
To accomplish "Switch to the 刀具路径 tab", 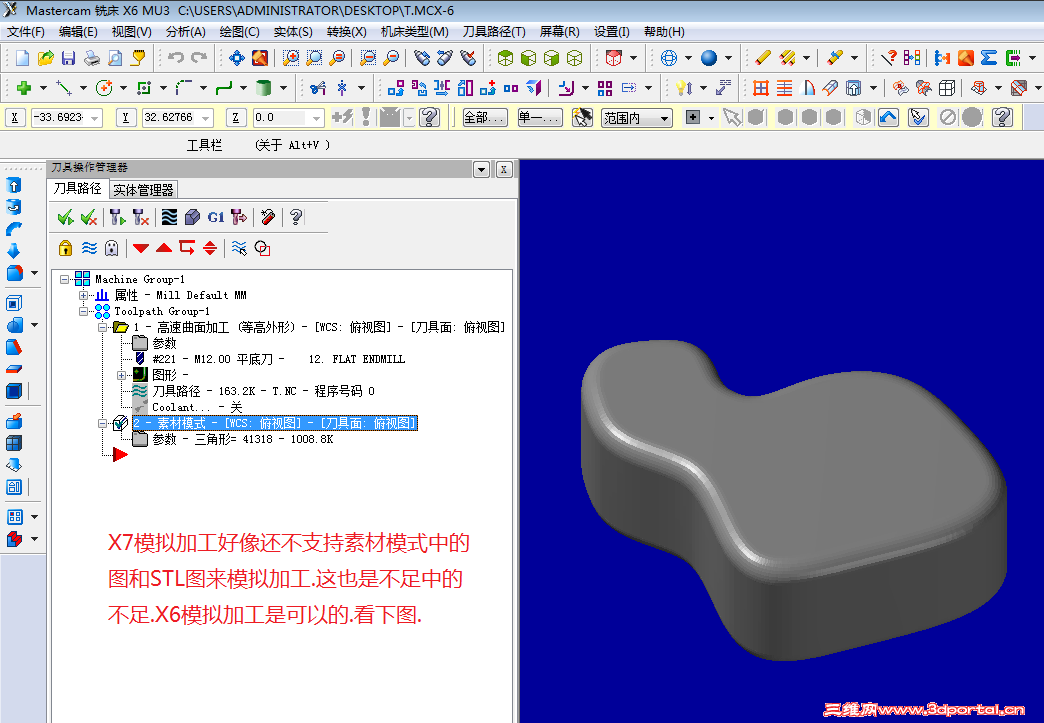I will pos(78,189).
